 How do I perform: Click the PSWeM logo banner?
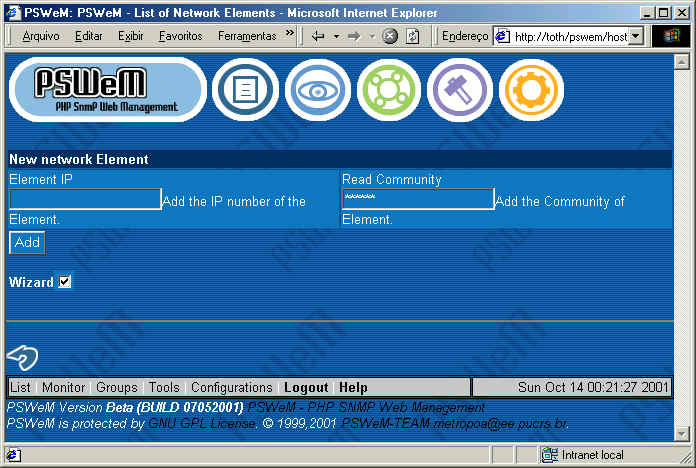pos(106,90)
